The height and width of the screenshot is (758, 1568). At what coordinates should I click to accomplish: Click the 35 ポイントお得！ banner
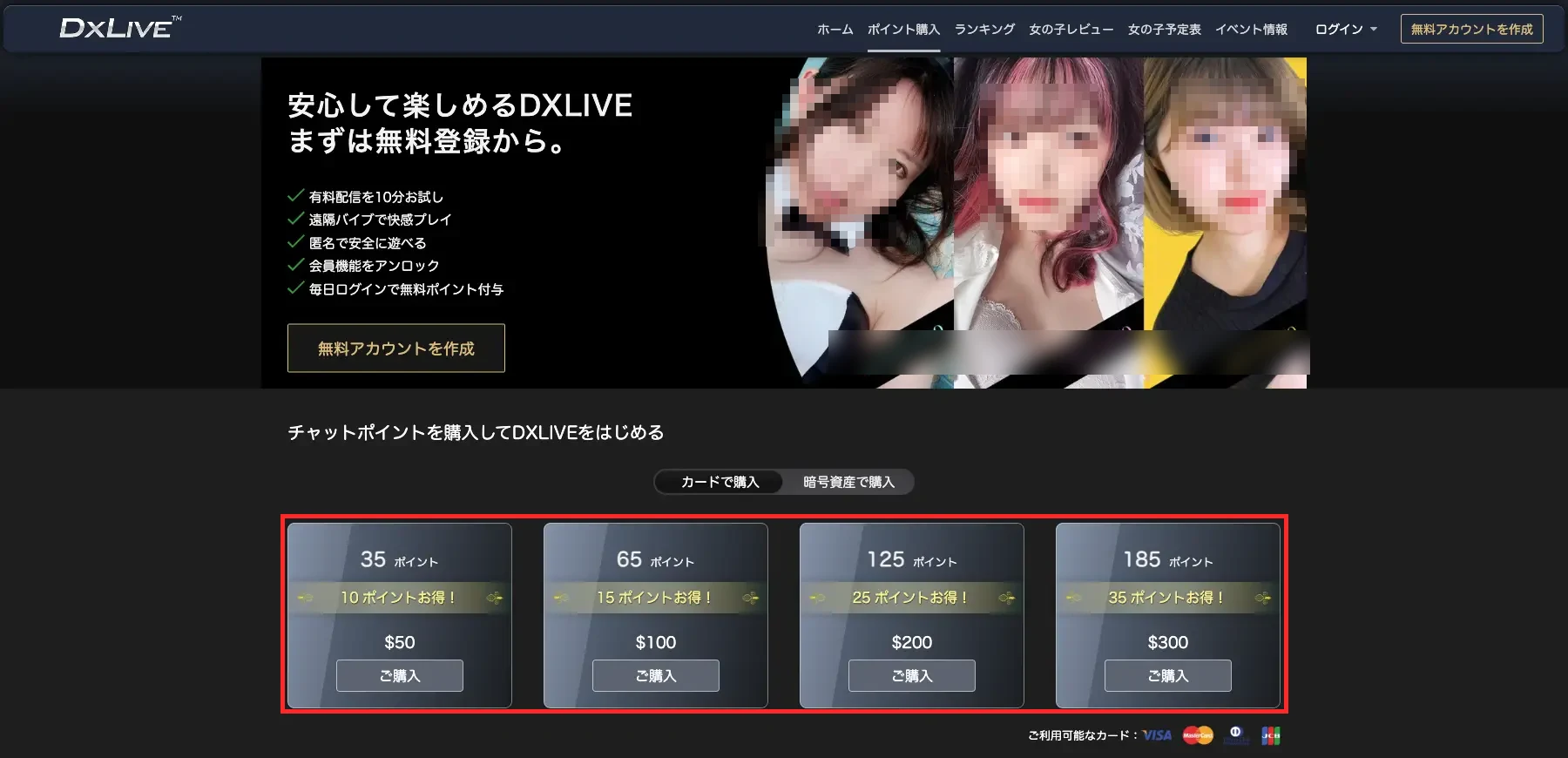point(1168,598)
